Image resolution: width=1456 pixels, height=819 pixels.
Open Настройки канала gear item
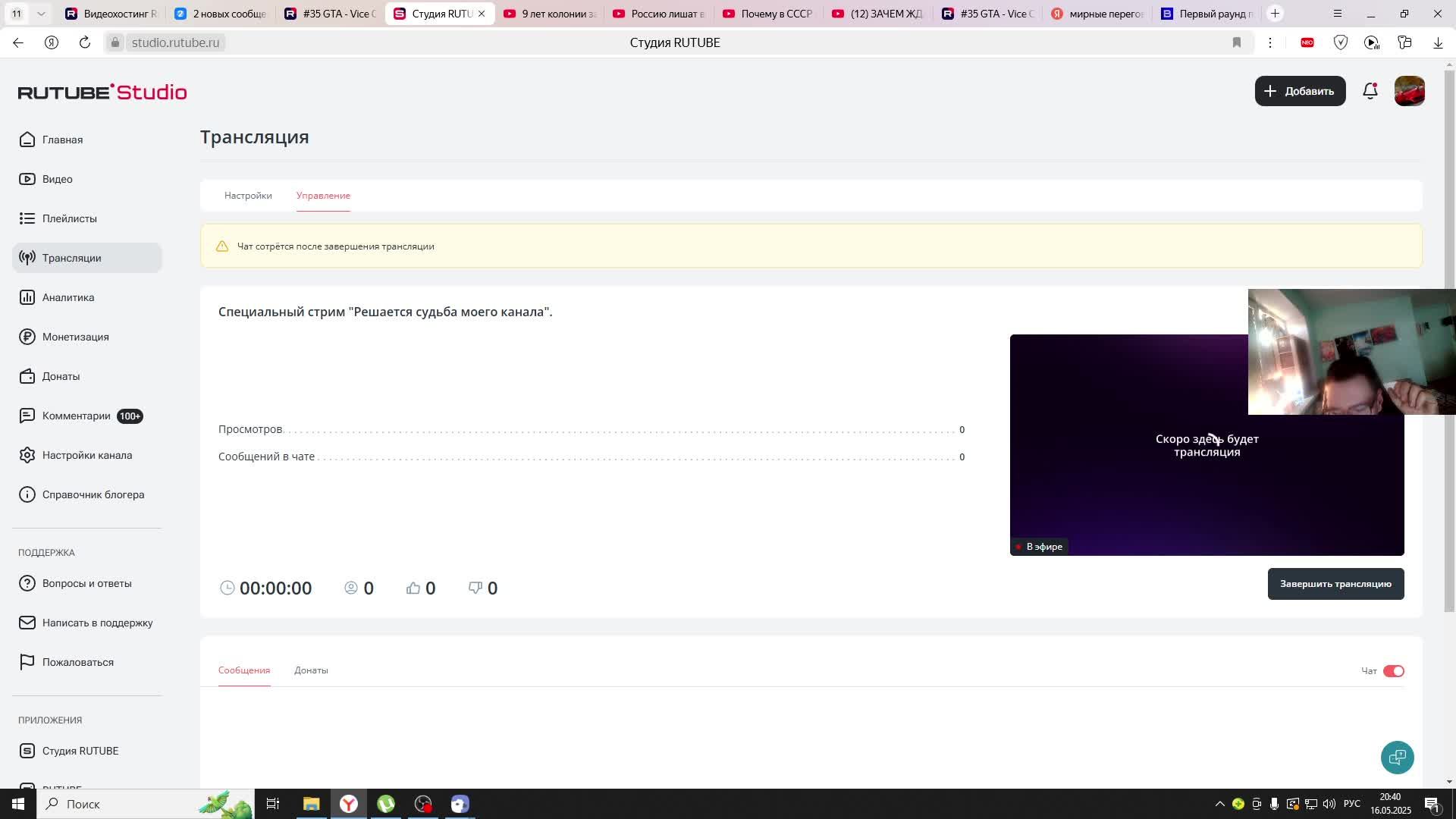(x=86, y=455)
